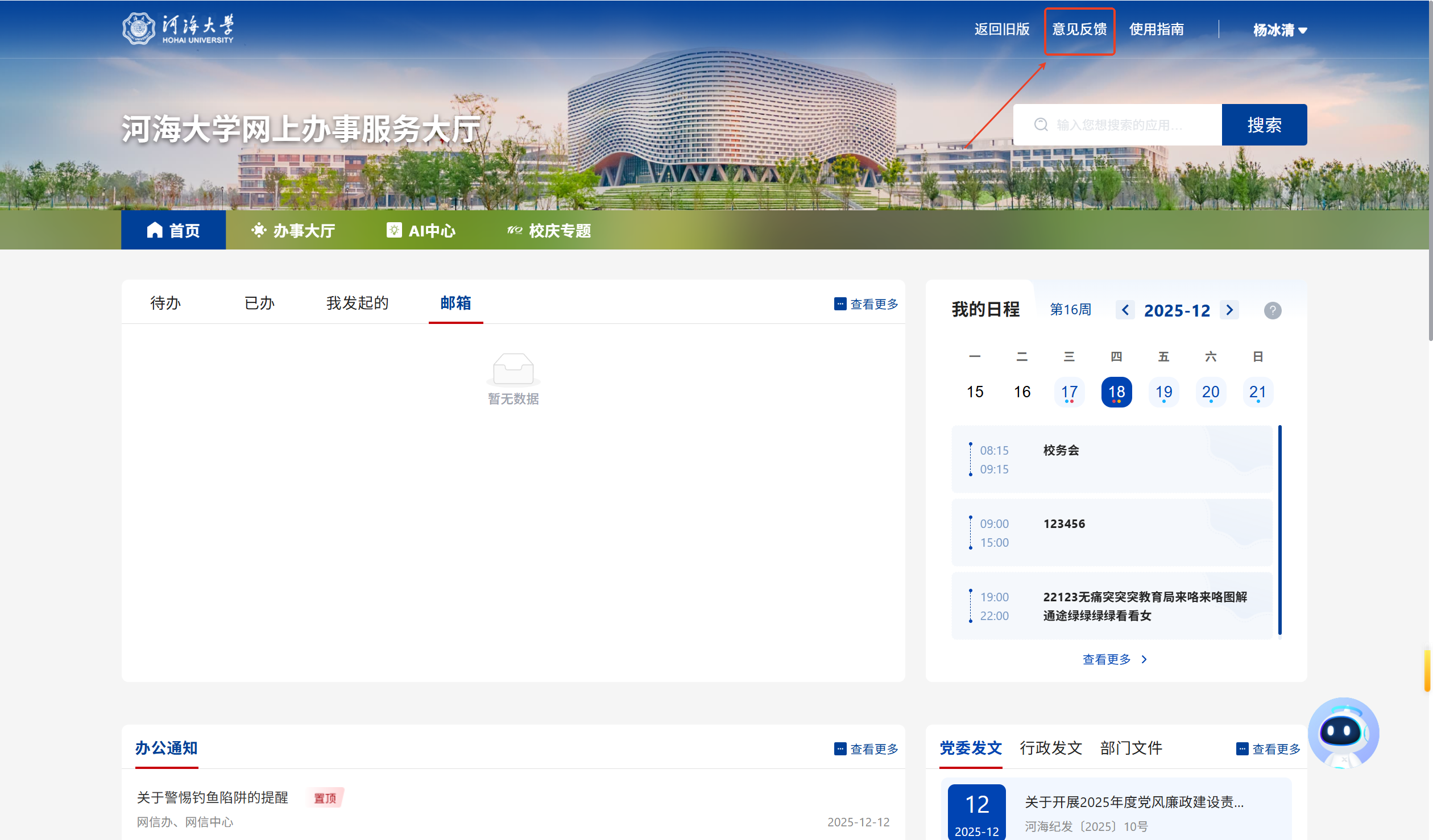Image resolution: width=1433 pixels, height=840 pixels.
Task: Click the AI中心 lightbulb icon
Action: [394, 230]
